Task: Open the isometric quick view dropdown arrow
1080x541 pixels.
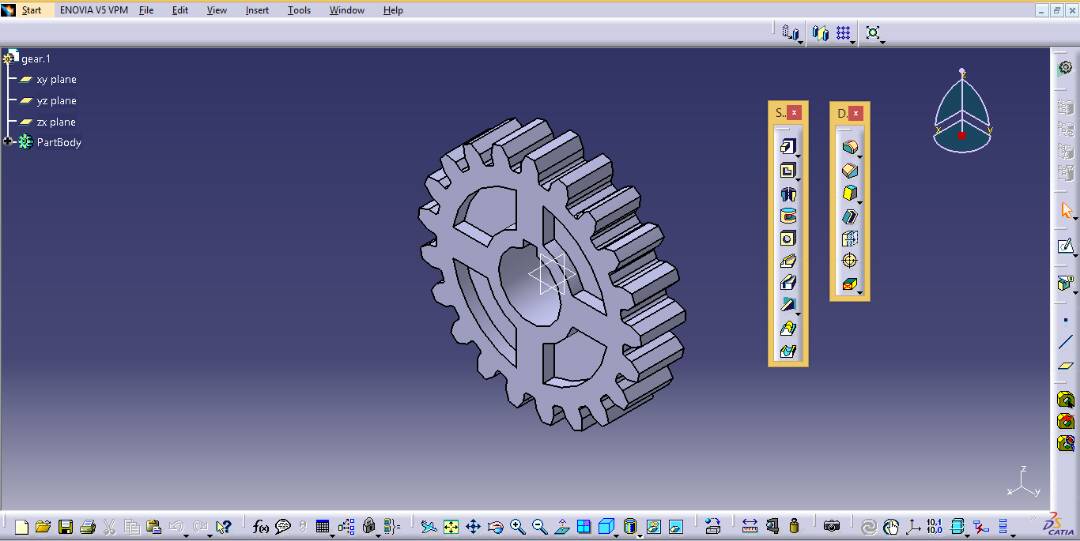Action: [617, 533]
